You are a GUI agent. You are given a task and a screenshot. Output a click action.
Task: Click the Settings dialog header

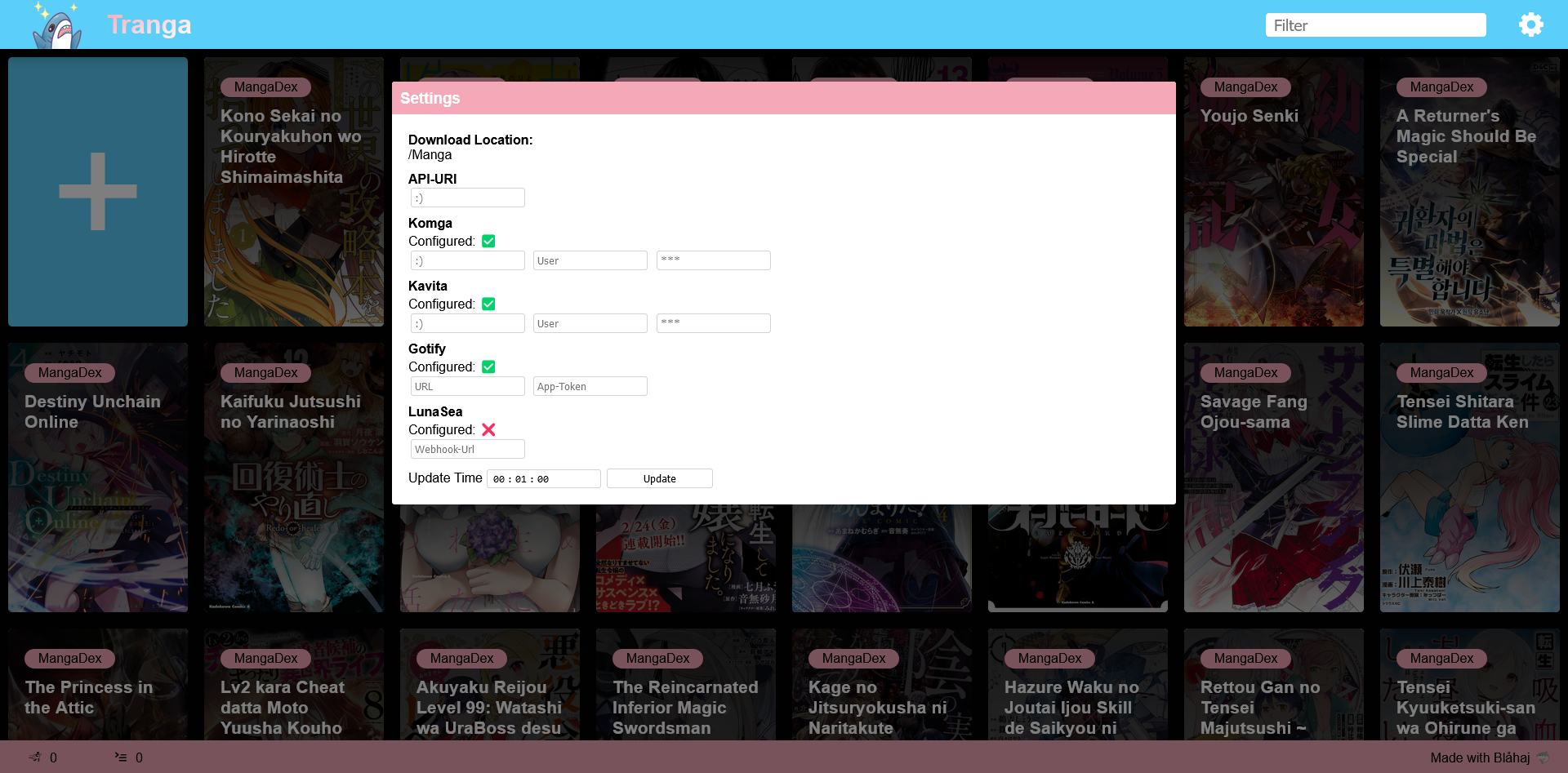tap(784, 98)
